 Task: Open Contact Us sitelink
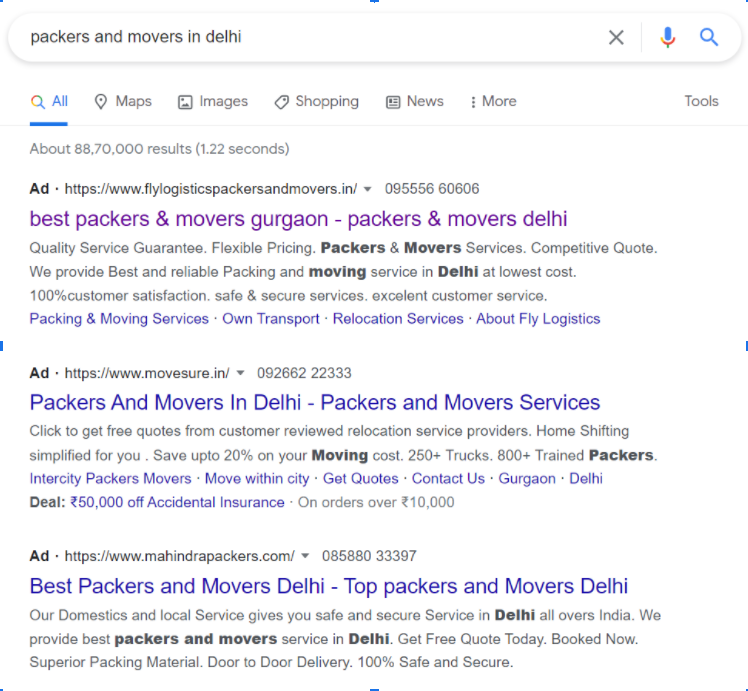(x=448, y=478)
